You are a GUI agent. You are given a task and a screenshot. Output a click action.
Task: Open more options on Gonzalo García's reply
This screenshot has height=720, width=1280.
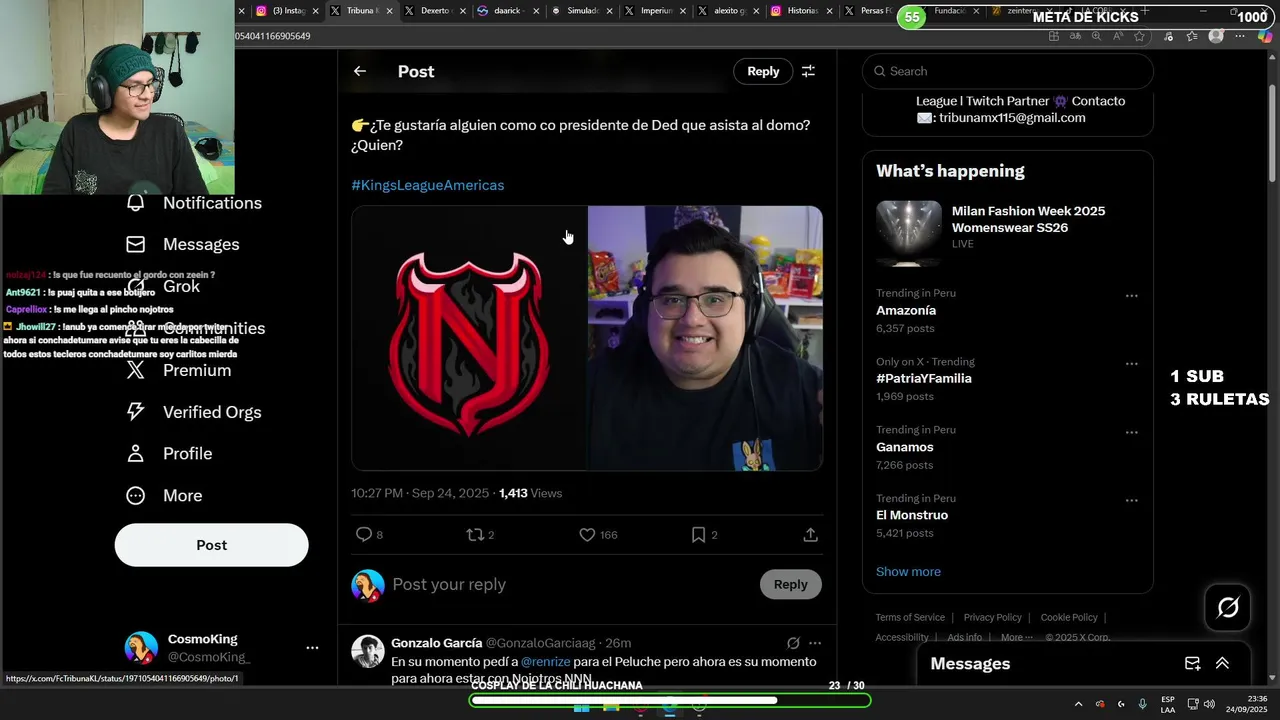tap(815, 643)
